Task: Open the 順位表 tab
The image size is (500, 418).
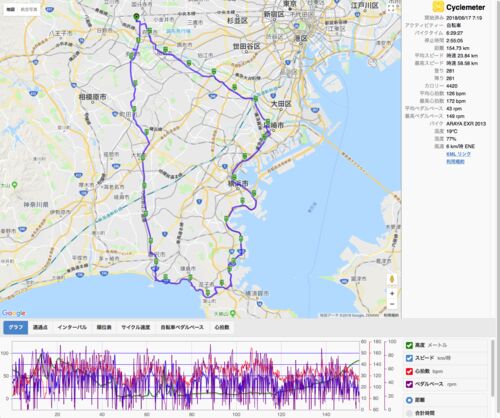Action: click(104, 328)
